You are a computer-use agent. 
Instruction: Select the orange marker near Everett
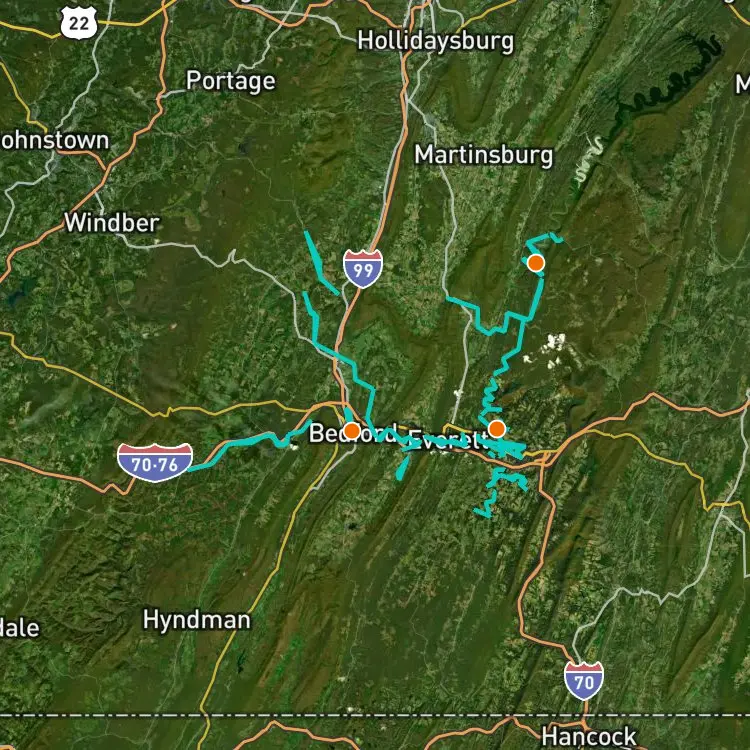(x=496, y=429)
